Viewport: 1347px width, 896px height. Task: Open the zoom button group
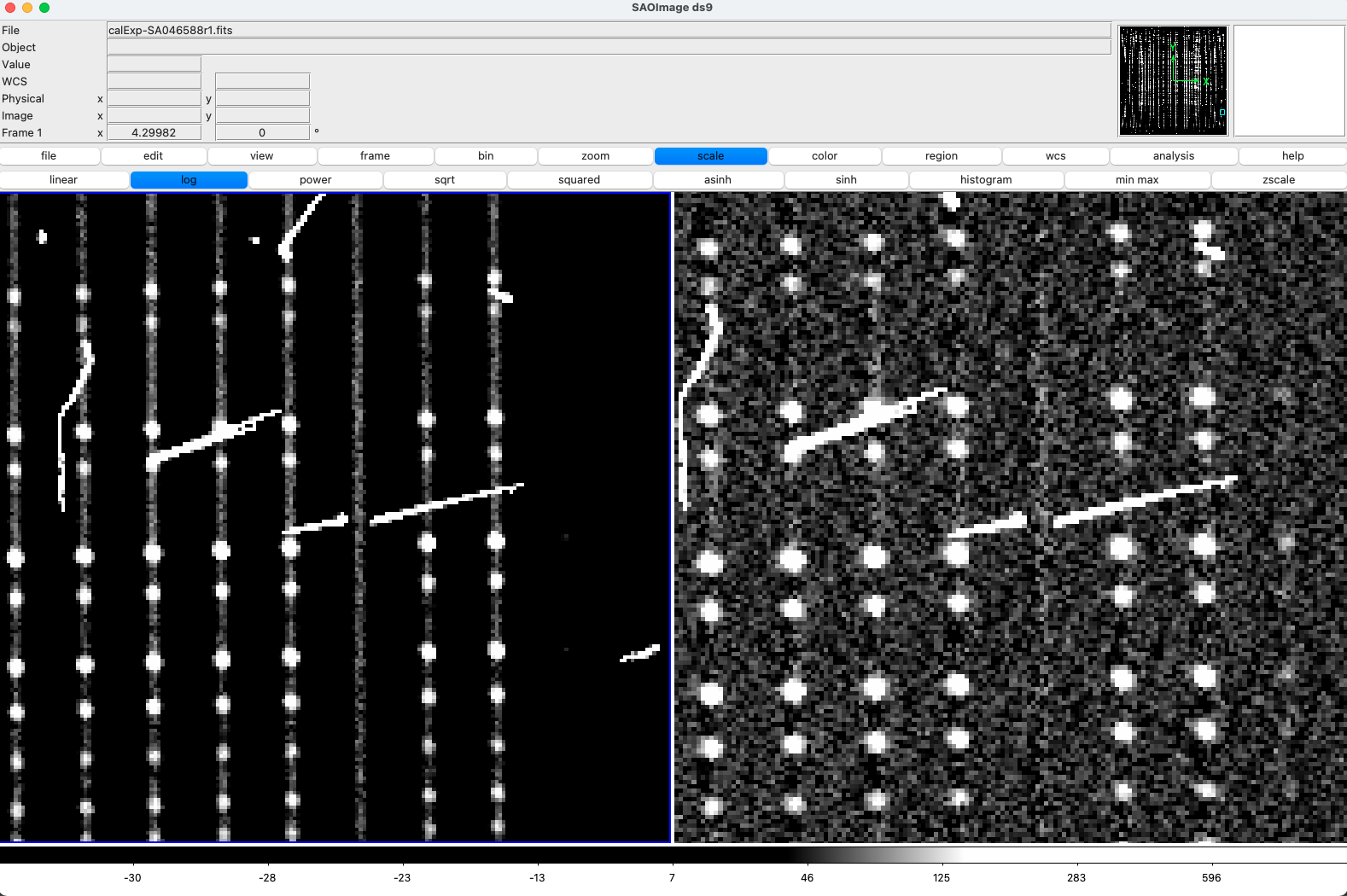point(595,156)
